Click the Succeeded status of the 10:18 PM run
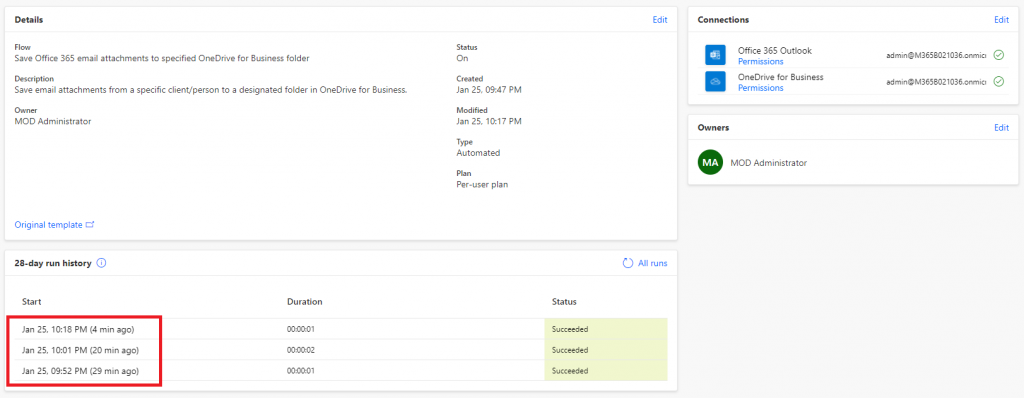1024x398 pixels. [x=606, y=329]
